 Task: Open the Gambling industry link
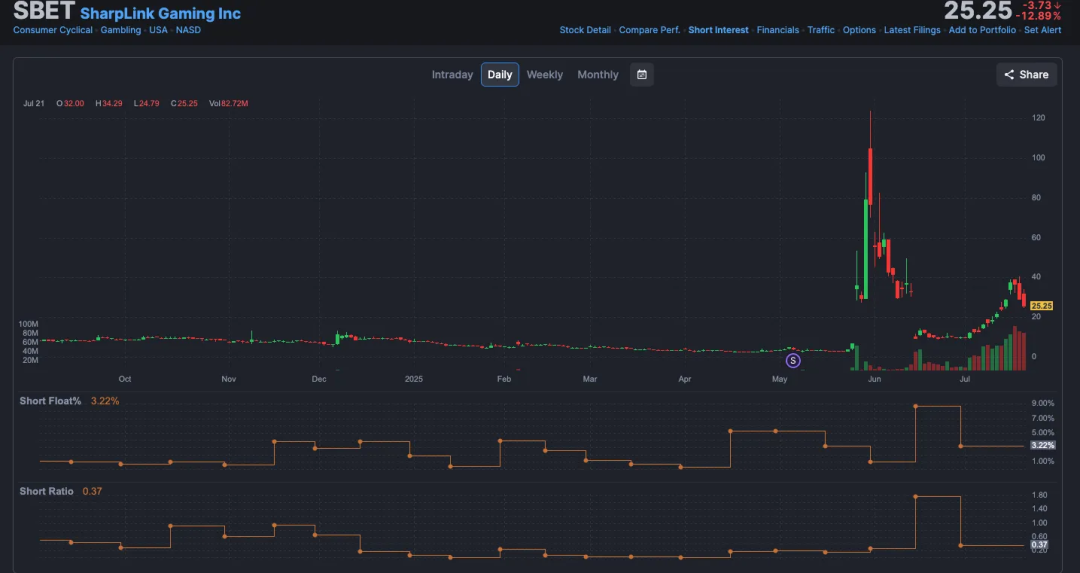pyautogui.click(x=121, y=30)
